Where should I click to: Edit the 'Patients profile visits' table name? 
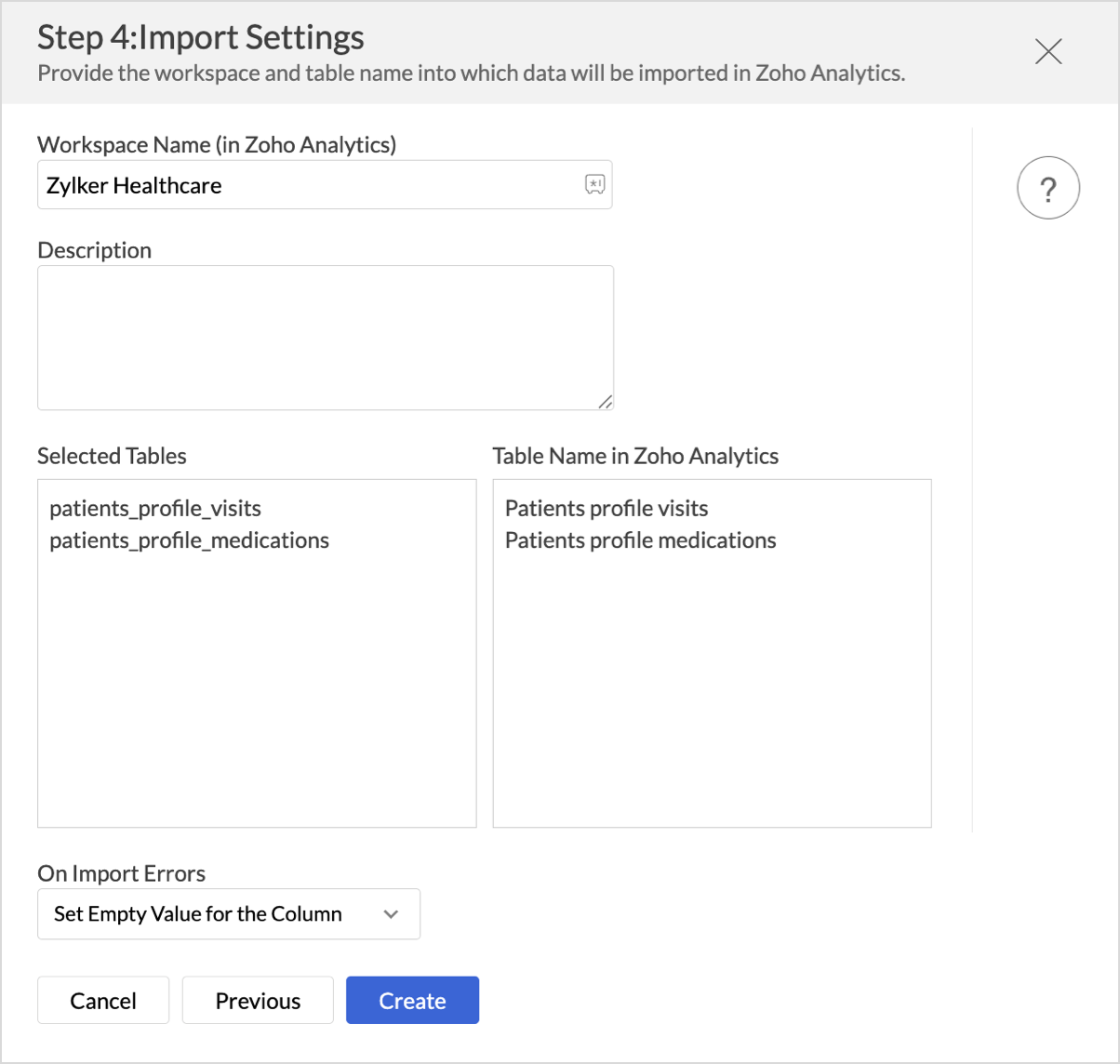[x=607, y=509]
